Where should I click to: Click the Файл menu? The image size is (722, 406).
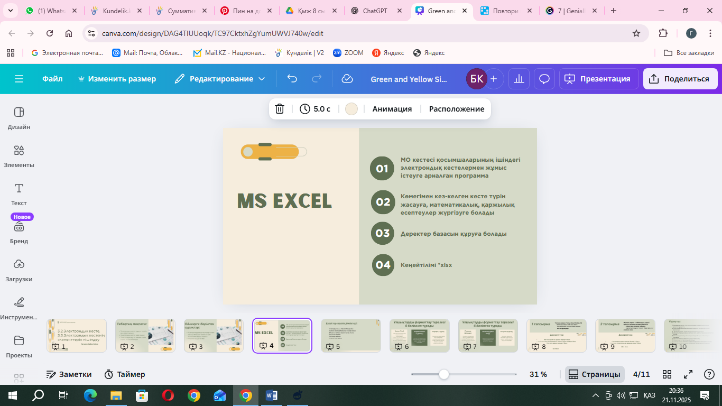click(x=52, y=79)
